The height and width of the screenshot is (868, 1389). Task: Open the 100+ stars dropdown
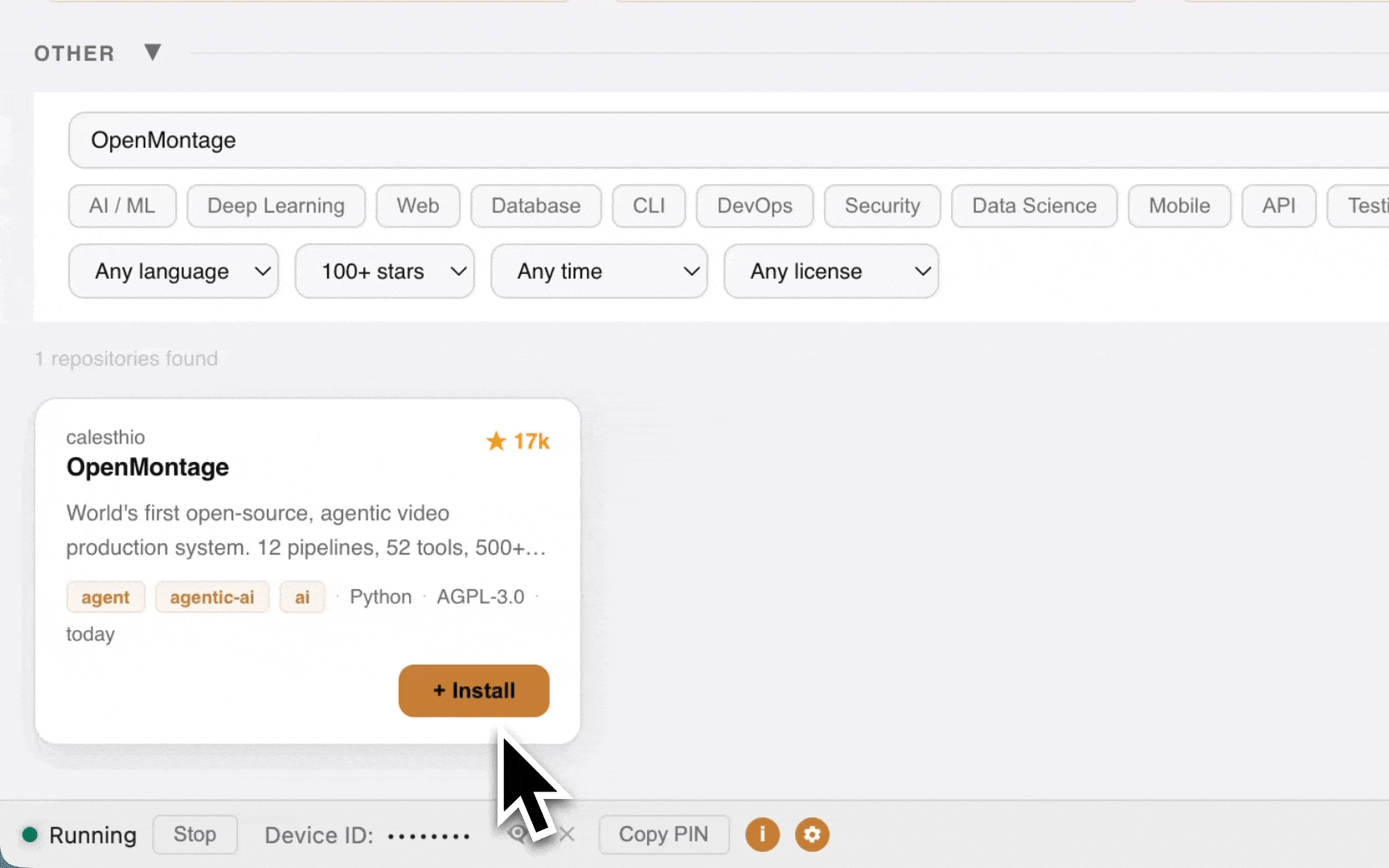384,271
